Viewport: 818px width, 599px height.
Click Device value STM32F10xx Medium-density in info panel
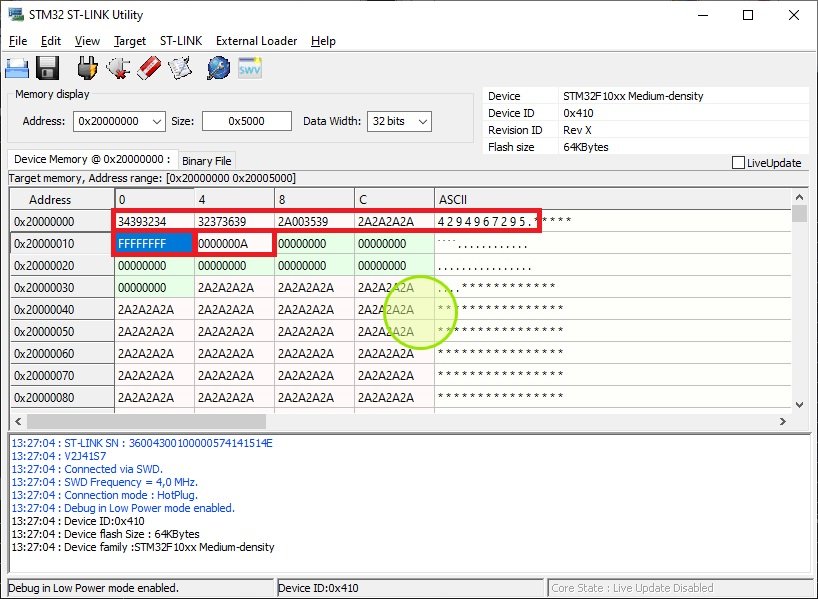click(x=633, y=96)
